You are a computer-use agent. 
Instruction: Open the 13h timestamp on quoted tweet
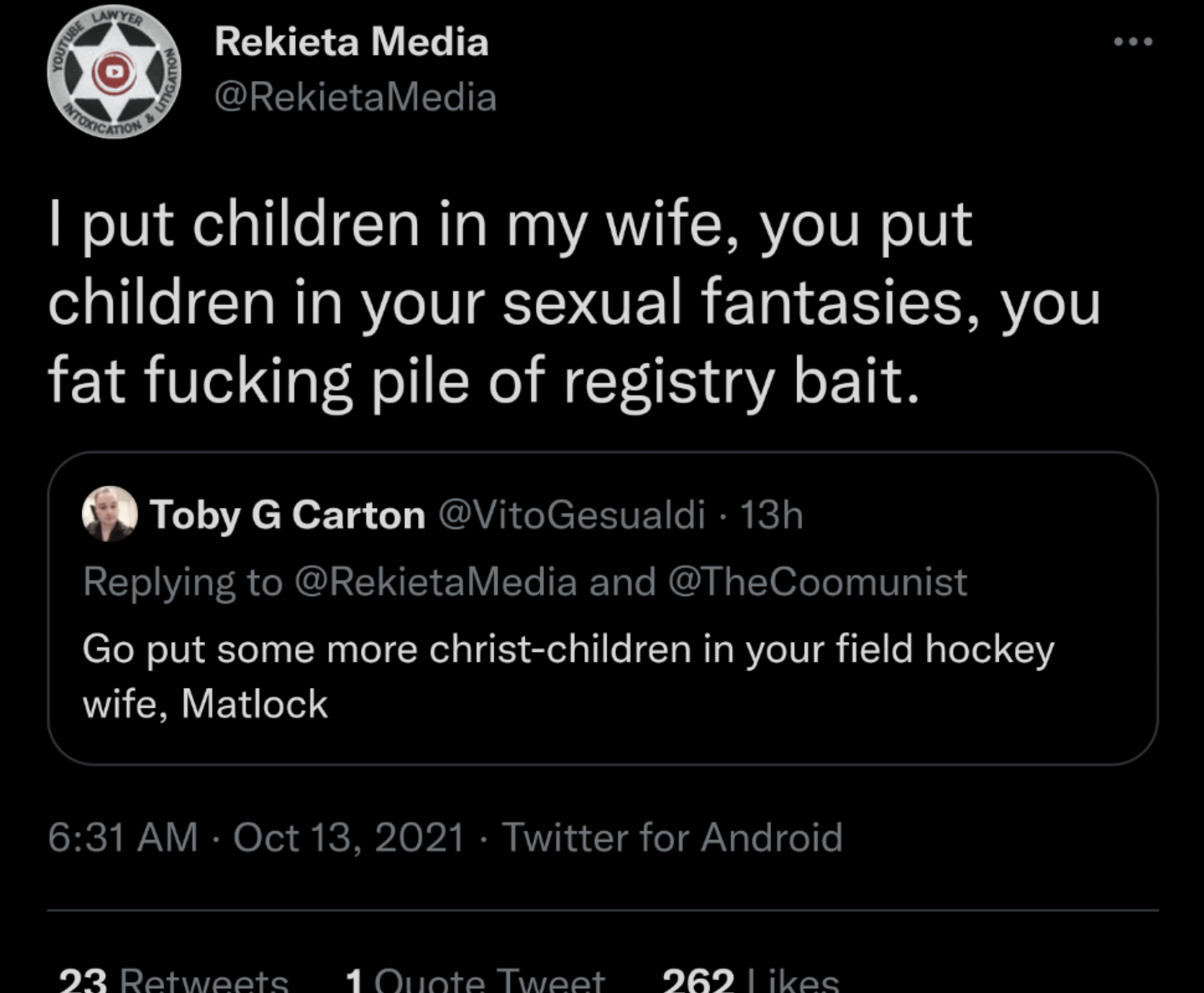pyautogui.click(x=772, y=515)
